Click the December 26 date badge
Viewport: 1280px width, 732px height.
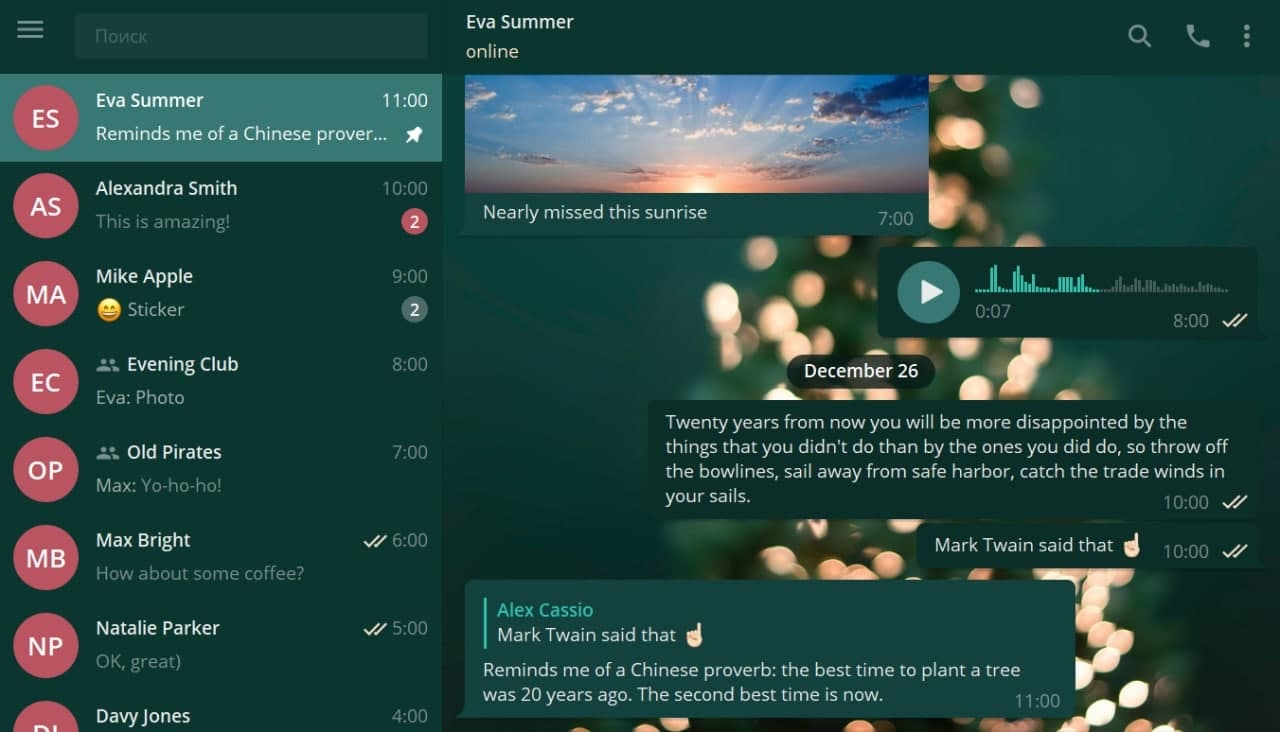click(861, 371)
